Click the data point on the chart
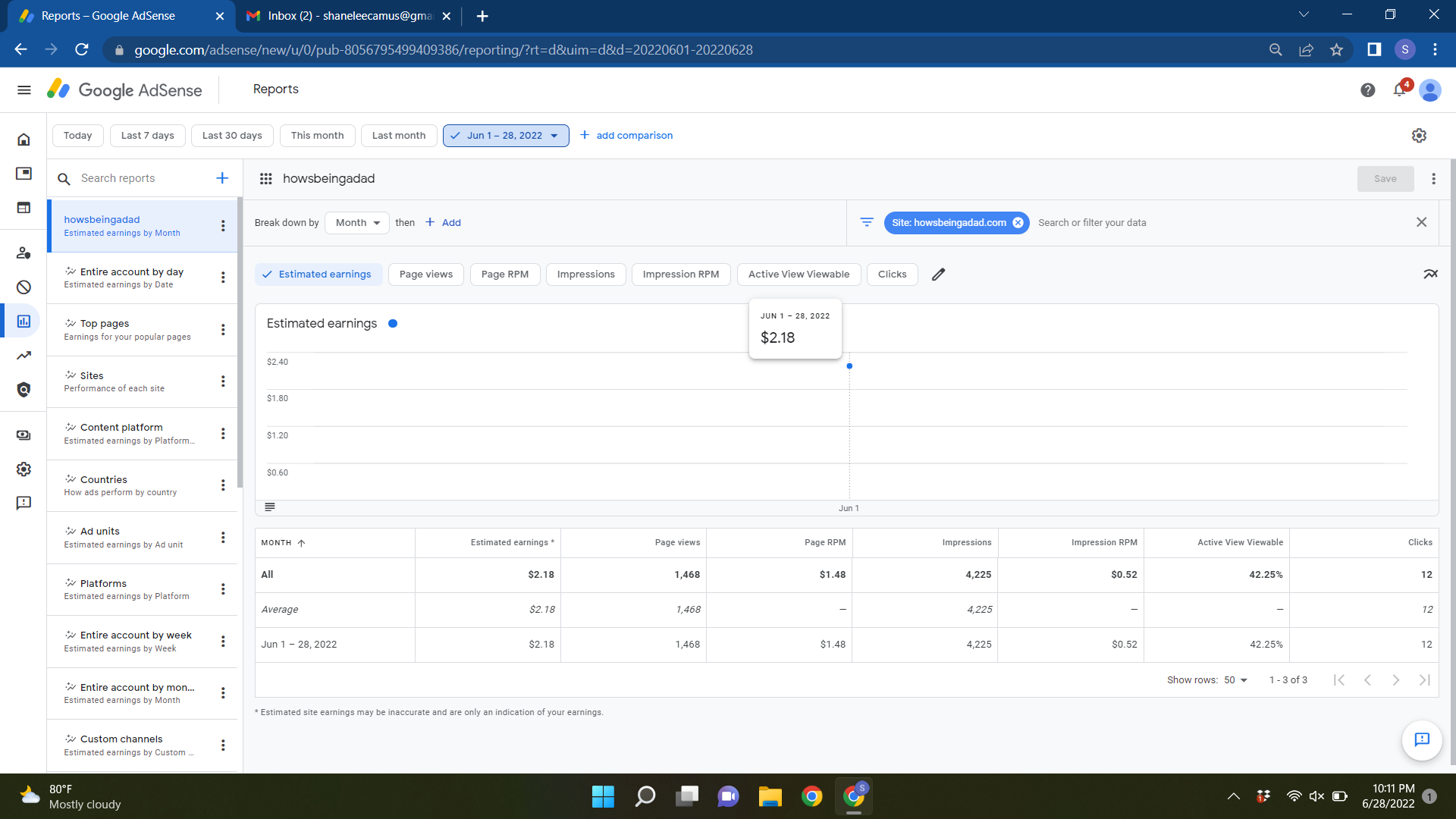This screenshot has height=819, width=1456. point(849,366)
